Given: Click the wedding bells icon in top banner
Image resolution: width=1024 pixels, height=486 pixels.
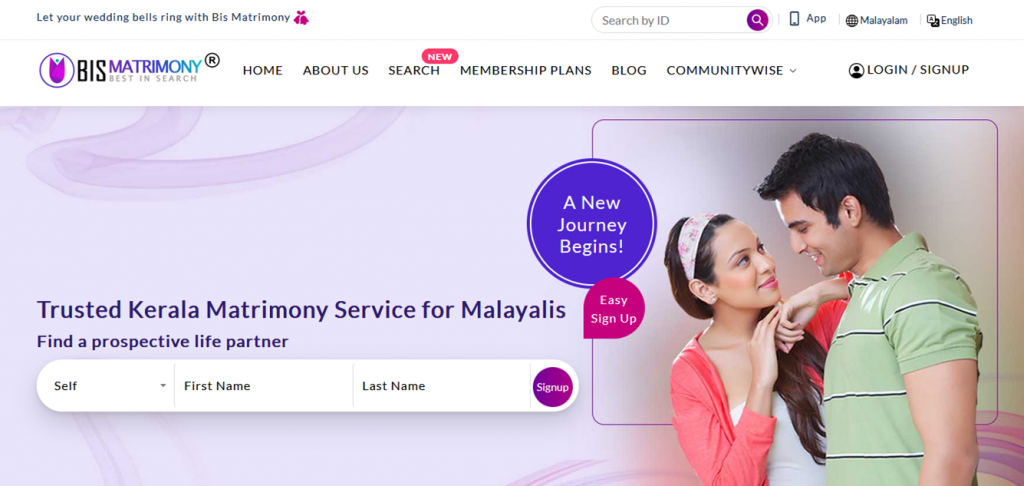Looking at the screenshot, I should pos(301,18).
